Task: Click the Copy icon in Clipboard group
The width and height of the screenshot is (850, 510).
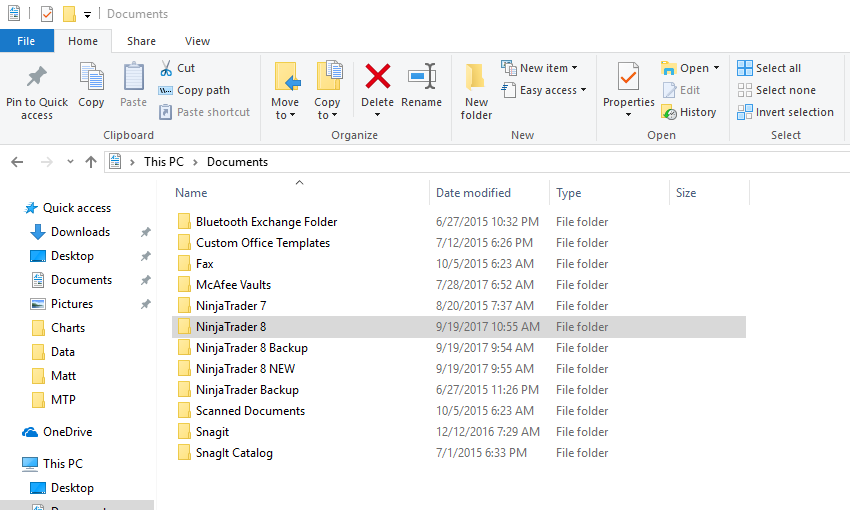Action: click(91, 76)
